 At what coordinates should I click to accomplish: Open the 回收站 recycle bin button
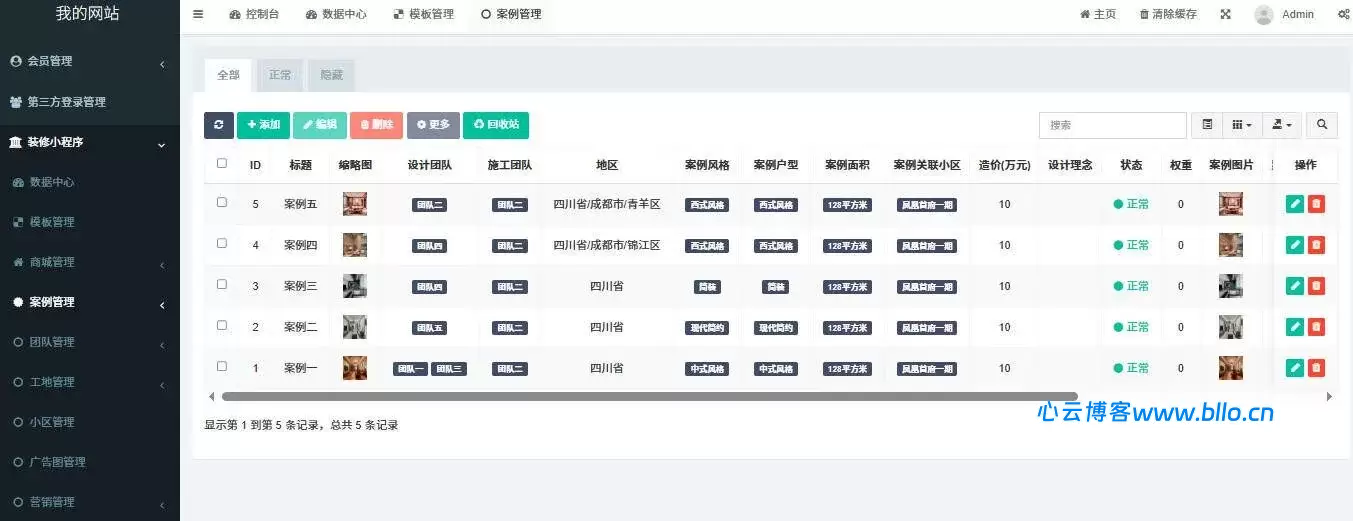[x=496, y=125]
